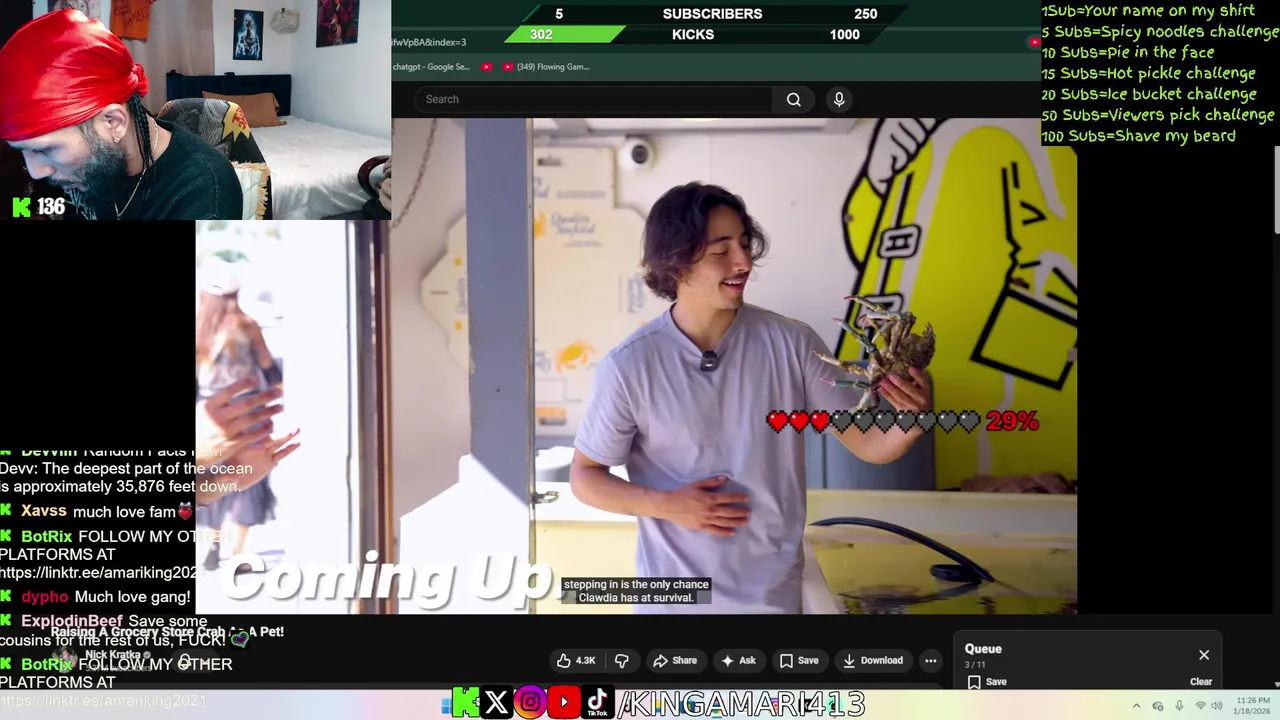Close the Queue panel with X
Image resolution: width=1280 pixels, height=720 pixels.
coord(1204,655)
